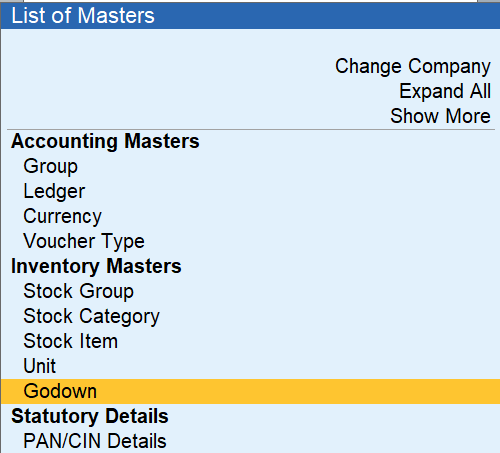The image size is (500, 453).
Task: Open the highlighted Godown entry
Action: tap(250, 391)
